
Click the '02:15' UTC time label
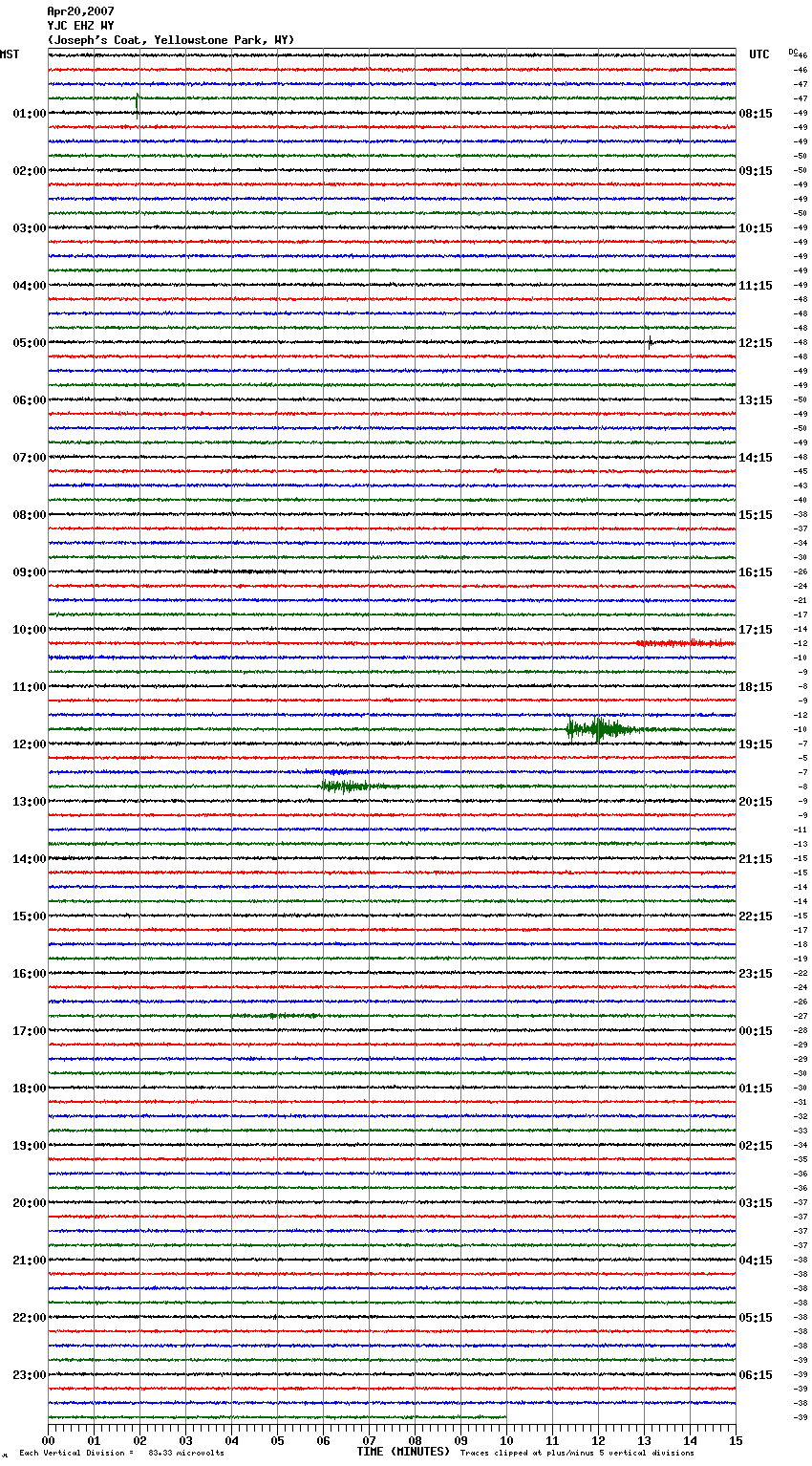click(756, 1146)
